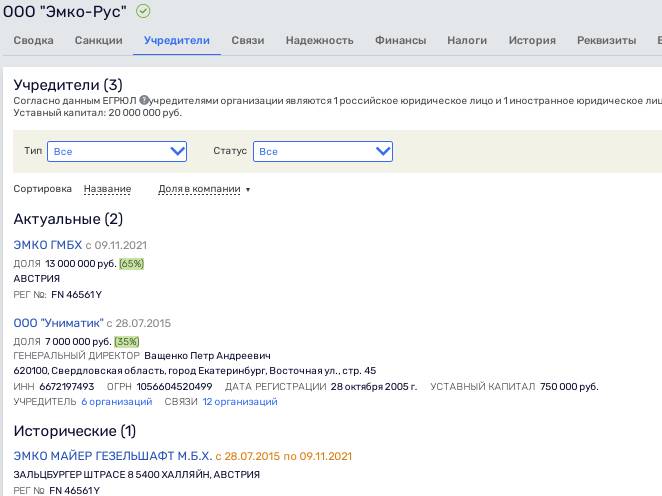Open the Налоги tab
662x496 pixels.
[467, 41]
